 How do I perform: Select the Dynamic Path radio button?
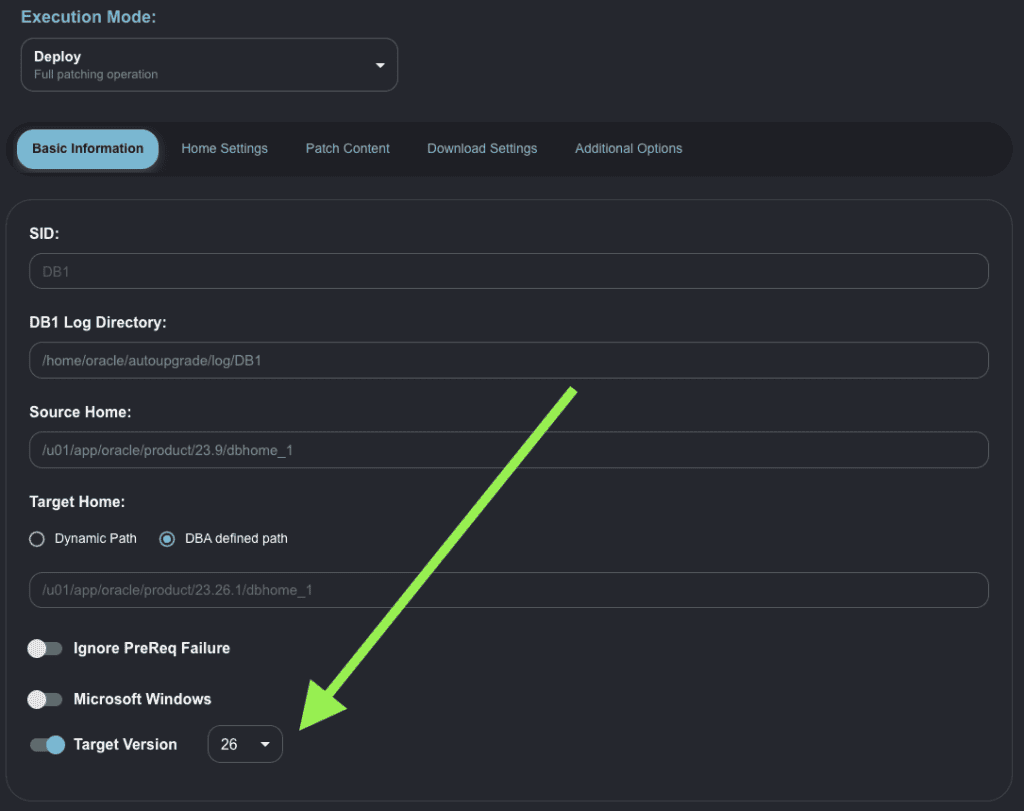click(x=37, y=539)
